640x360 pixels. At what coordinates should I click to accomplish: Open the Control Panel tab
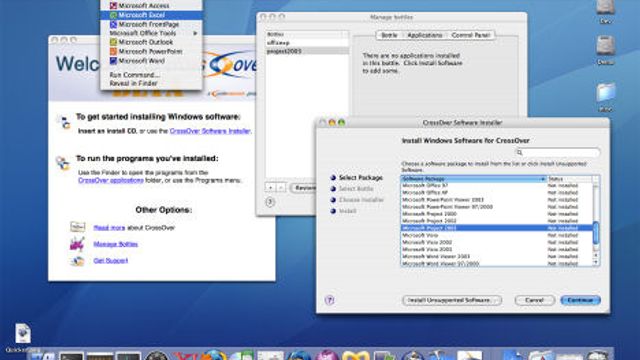(x=471, y=36)
